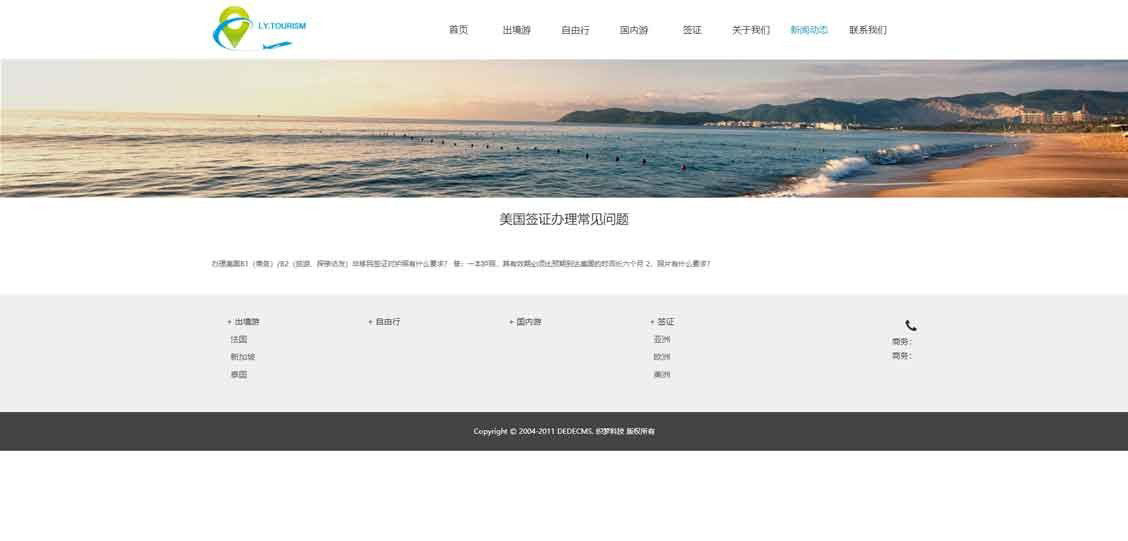This screenshot has height=541, width=1128.
Task: Click the beach banner image
Action: [x=564, y=128]
